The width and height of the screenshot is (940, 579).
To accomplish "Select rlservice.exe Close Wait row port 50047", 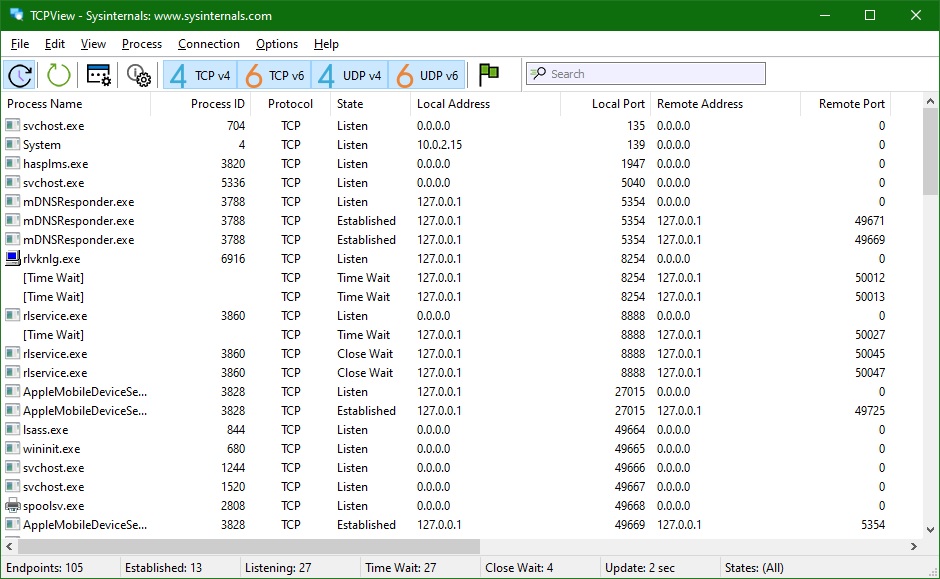I will (x=445, y=373).
